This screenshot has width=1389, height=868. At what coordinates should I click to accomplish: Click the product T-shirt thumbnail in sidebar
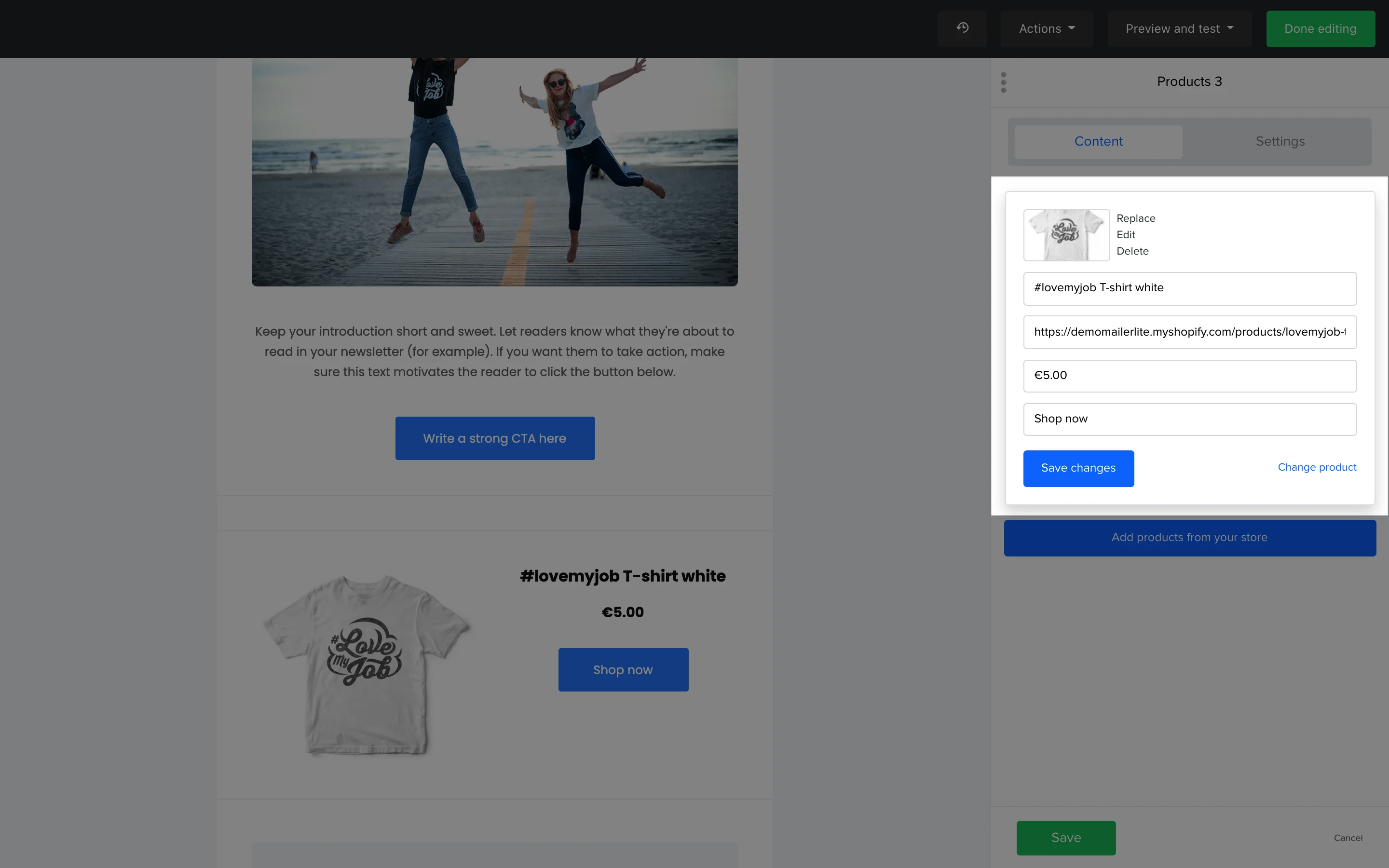coord(1066,235)
